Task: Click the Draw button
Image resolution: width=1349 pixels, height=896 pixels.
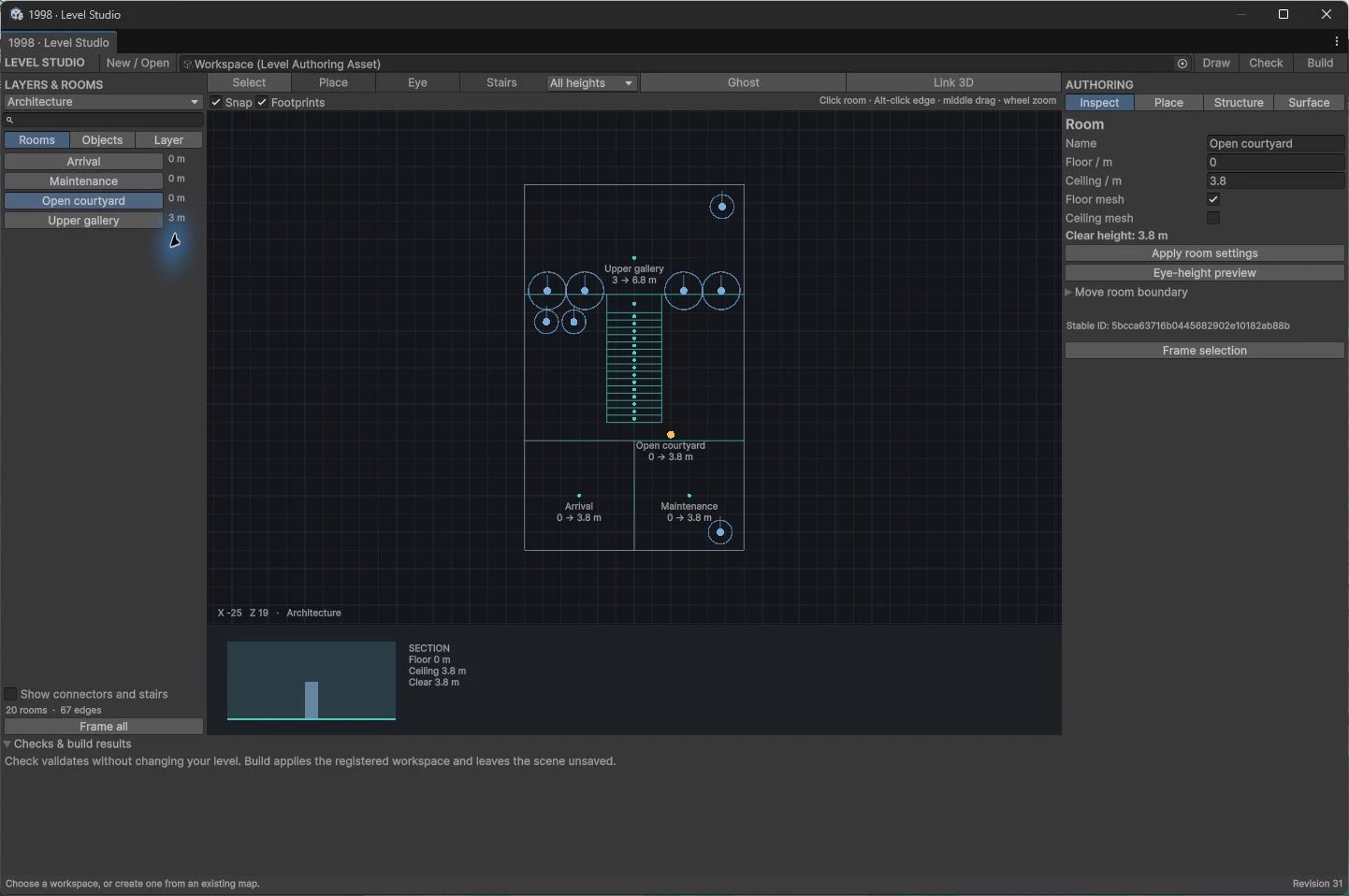Action: tap(1216, 63)
